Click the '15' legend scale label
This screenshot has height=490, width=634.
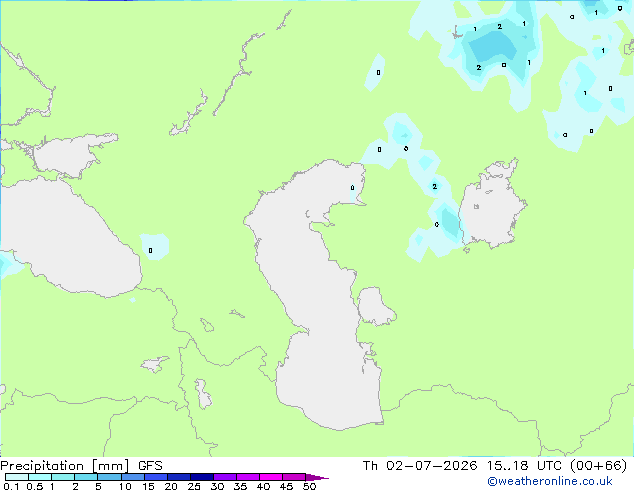coord(148,486)
